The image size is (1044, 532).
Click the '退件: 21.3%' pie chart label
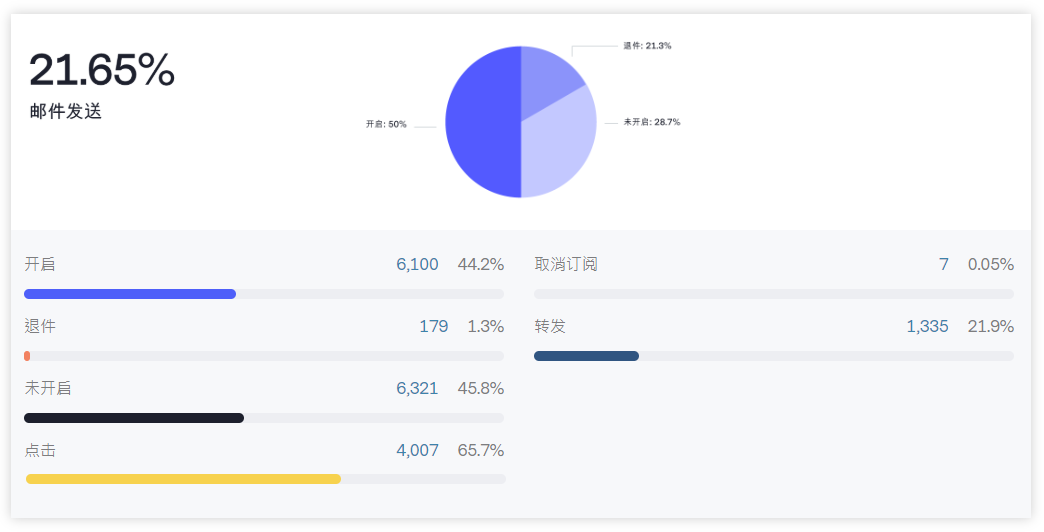646,46
